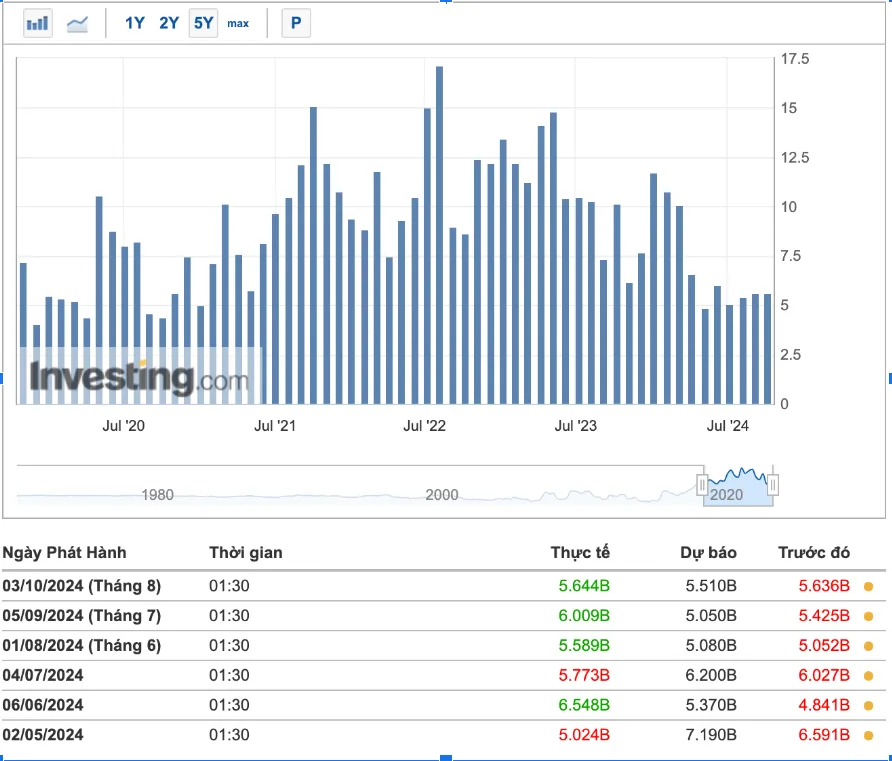
Task: Select the 01/08/2024 (Tháng 6) release date
Action: tap(82, 646)
